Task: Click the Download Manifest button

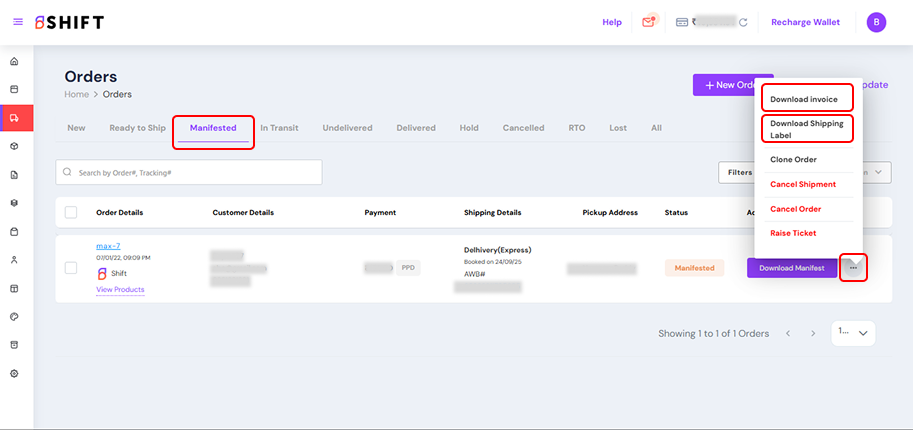Action: pos(792,268)
